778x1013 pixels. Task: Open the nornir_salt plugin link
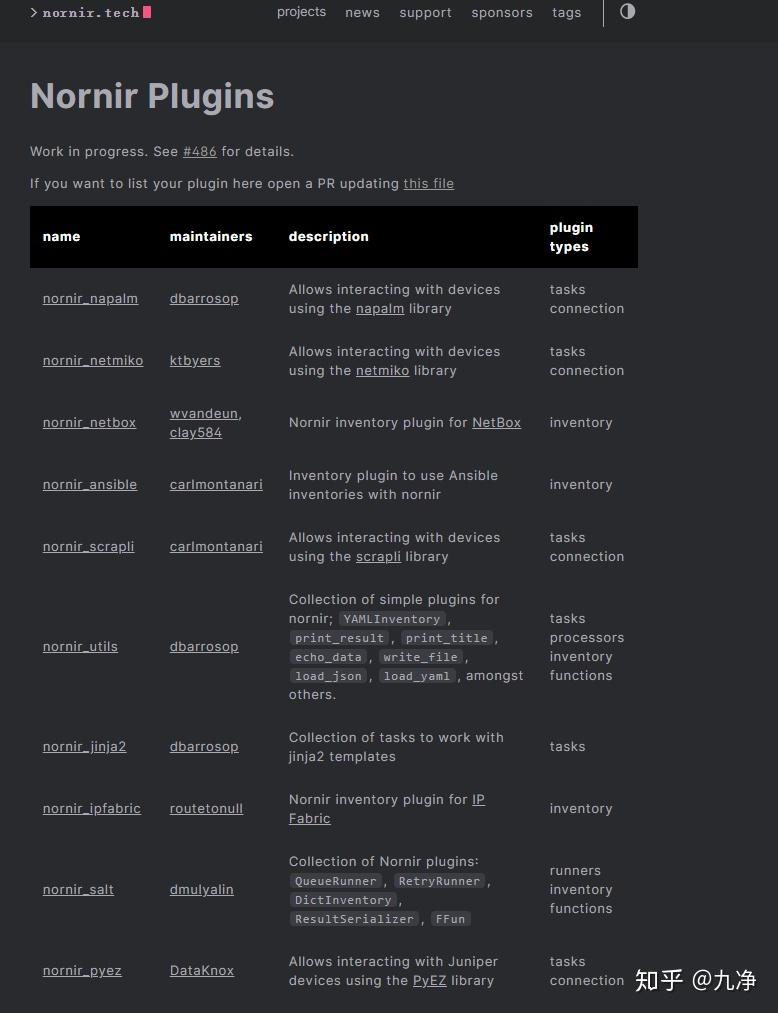tap(78, 890)
